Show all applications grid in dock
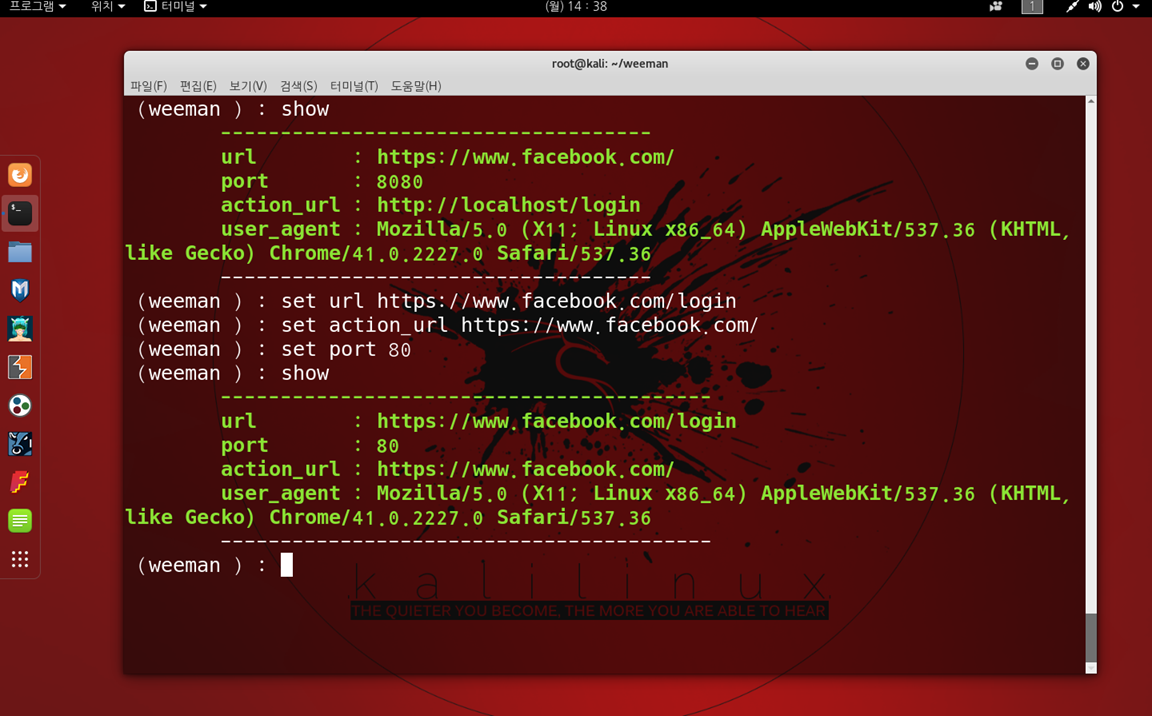Image resolution: width=1152 pixels, height=716 pixels. click(20, 559)
